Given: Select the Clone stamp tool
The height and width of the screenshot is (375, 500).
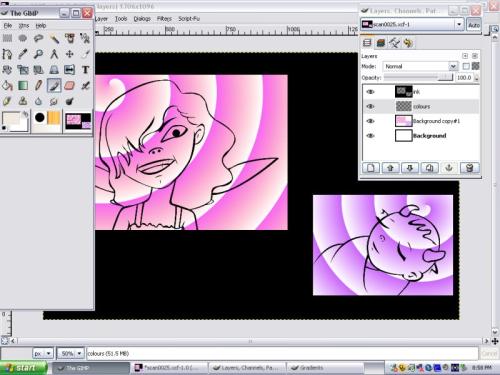Looking at the screenshot, I should click(x=23, y=101).
